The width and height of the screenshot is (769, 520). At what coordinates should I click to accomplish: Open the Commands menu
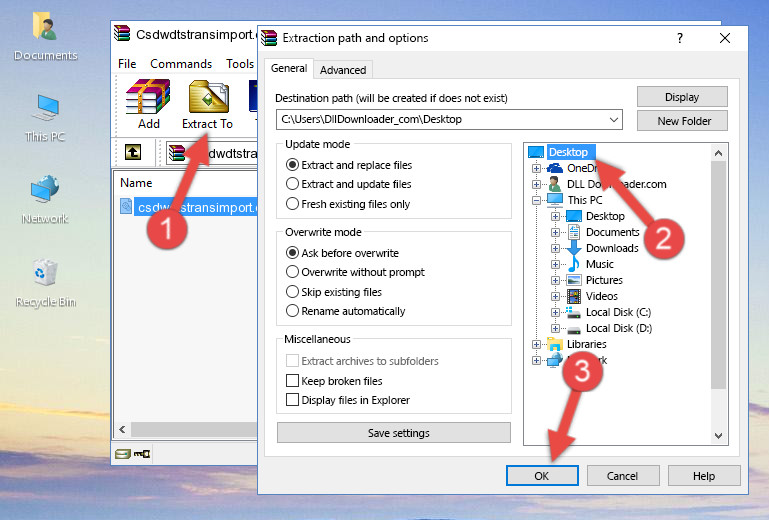(x=181, y=64)
